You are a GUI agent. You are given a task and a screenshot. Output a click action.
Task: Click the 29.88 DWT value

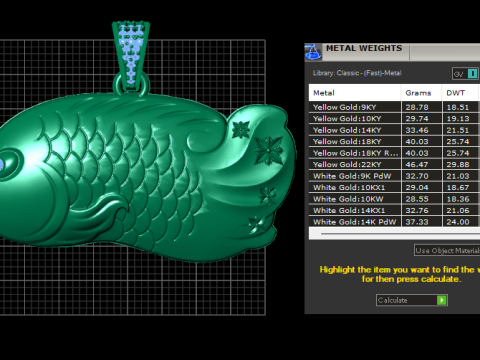point(458,165)
